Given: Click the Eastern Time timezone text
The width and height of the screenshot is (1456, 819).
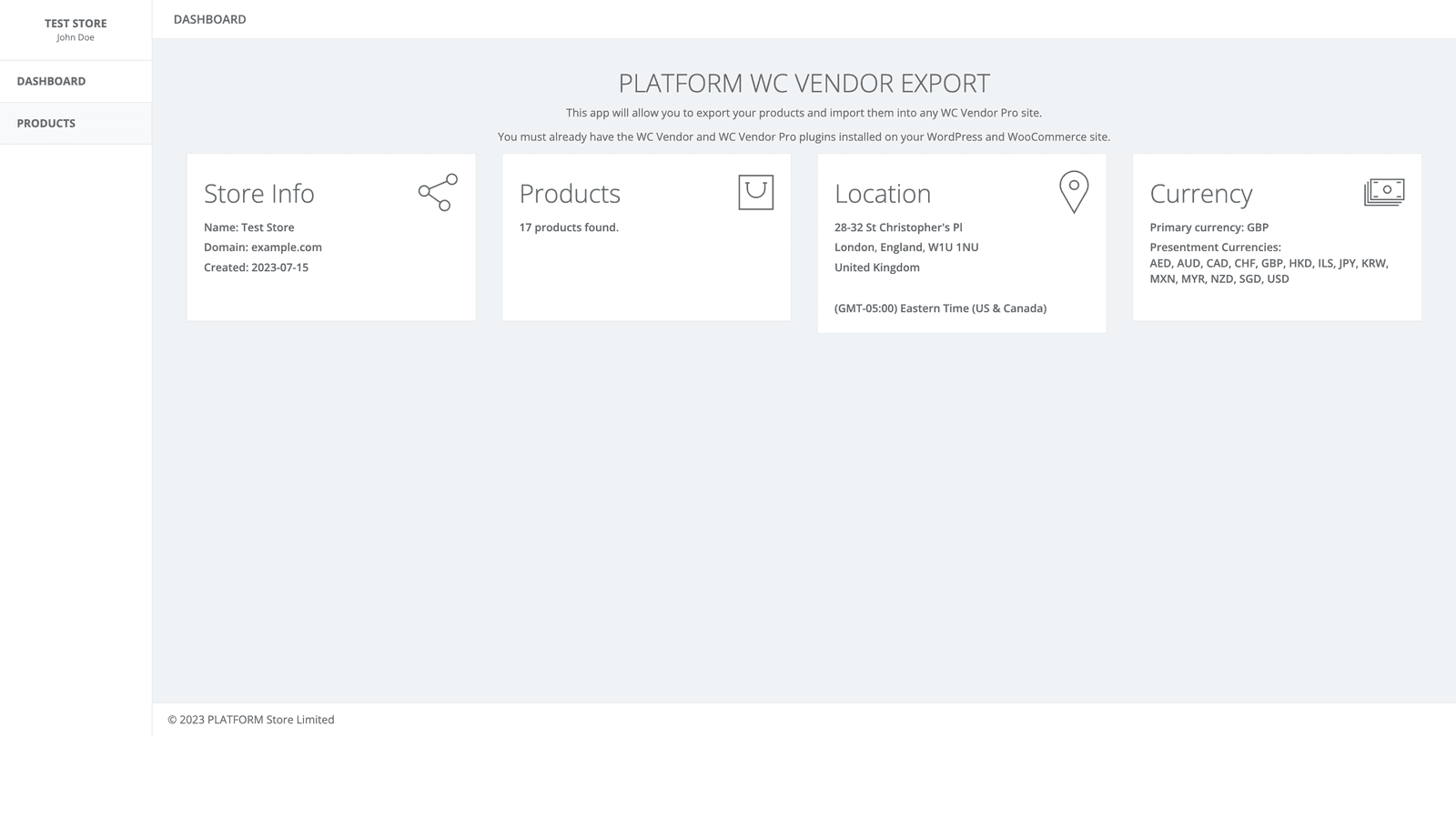Looking at the screenshot, I should 940,308.
